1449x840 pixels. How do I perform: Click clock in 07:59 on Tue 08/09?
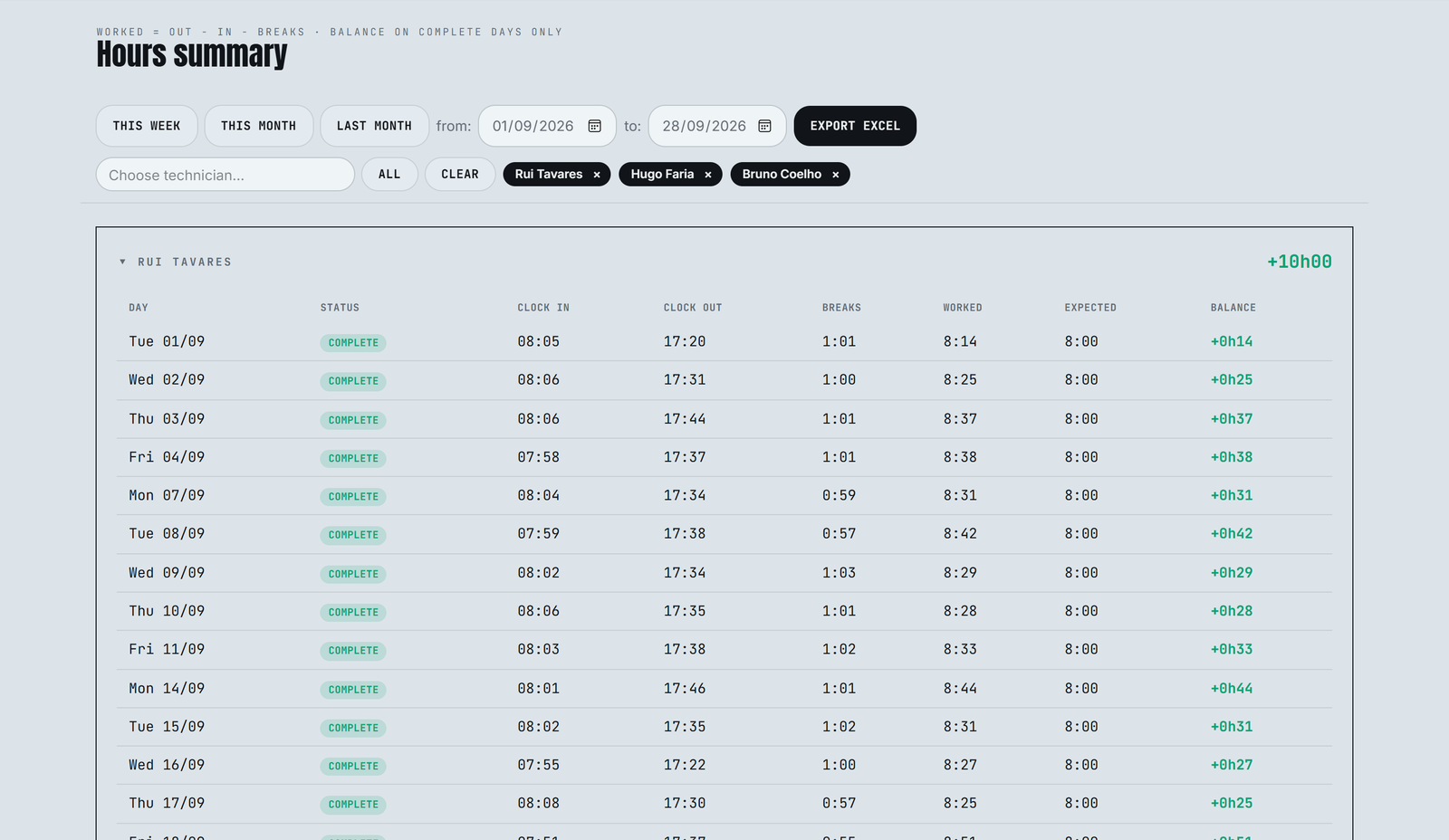539,534
